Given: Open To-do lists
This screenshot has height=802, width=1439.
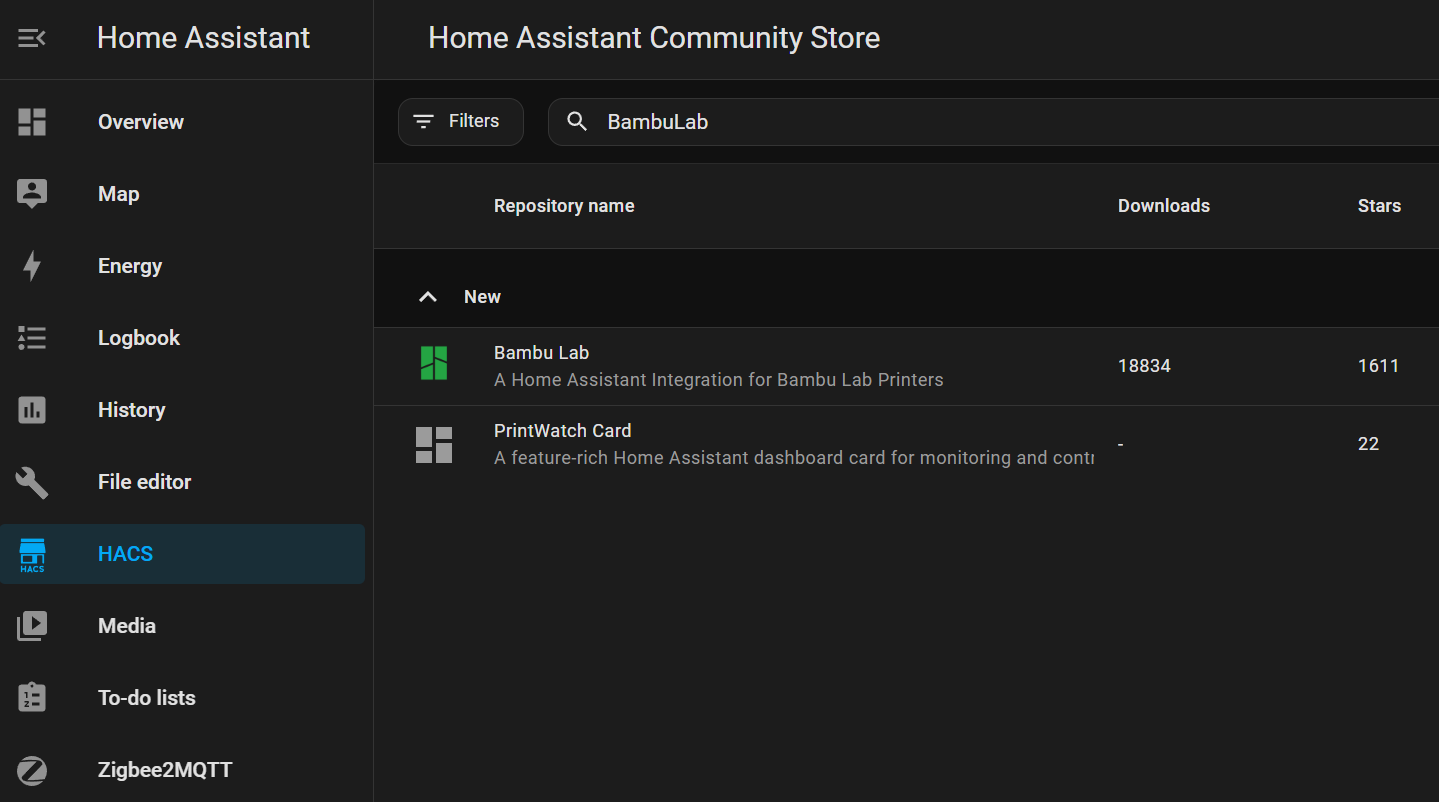Looking at the screenshot, I should tap(183, 698).
